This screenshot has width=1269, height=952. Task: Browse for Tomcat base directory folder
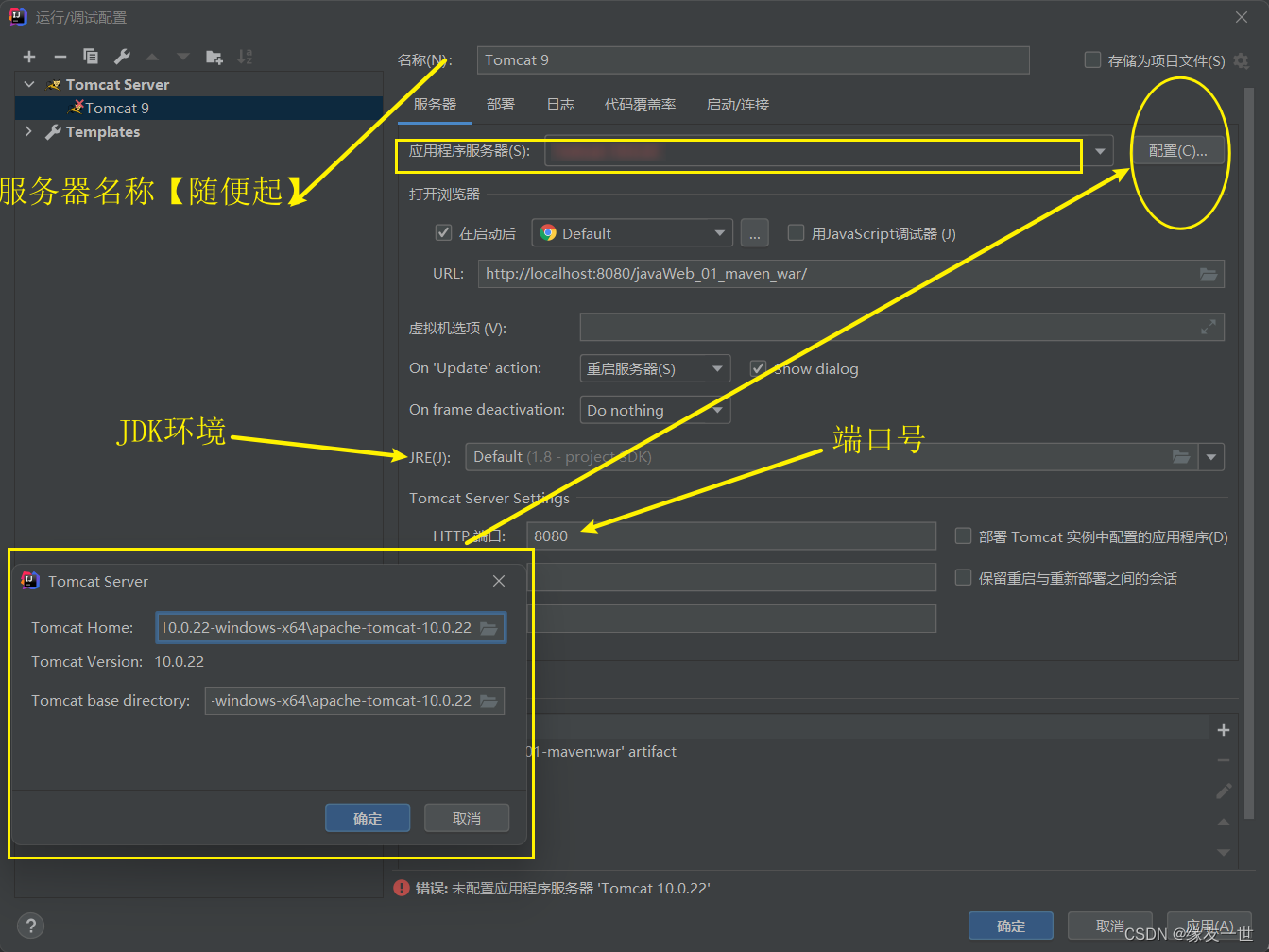click(x=489, y=701)
